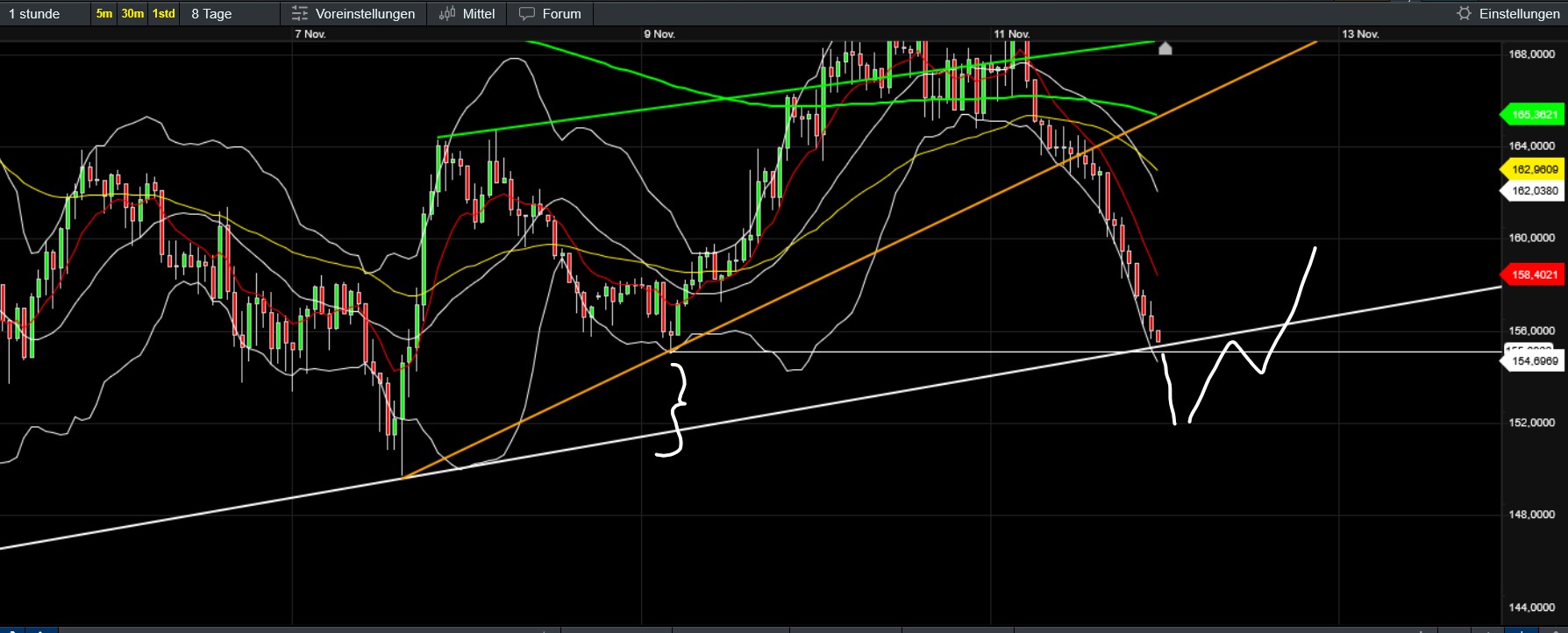This screenshot has height=633, width=1568.
Task: Click the Forum button label
Action: (x=561, y=14)
